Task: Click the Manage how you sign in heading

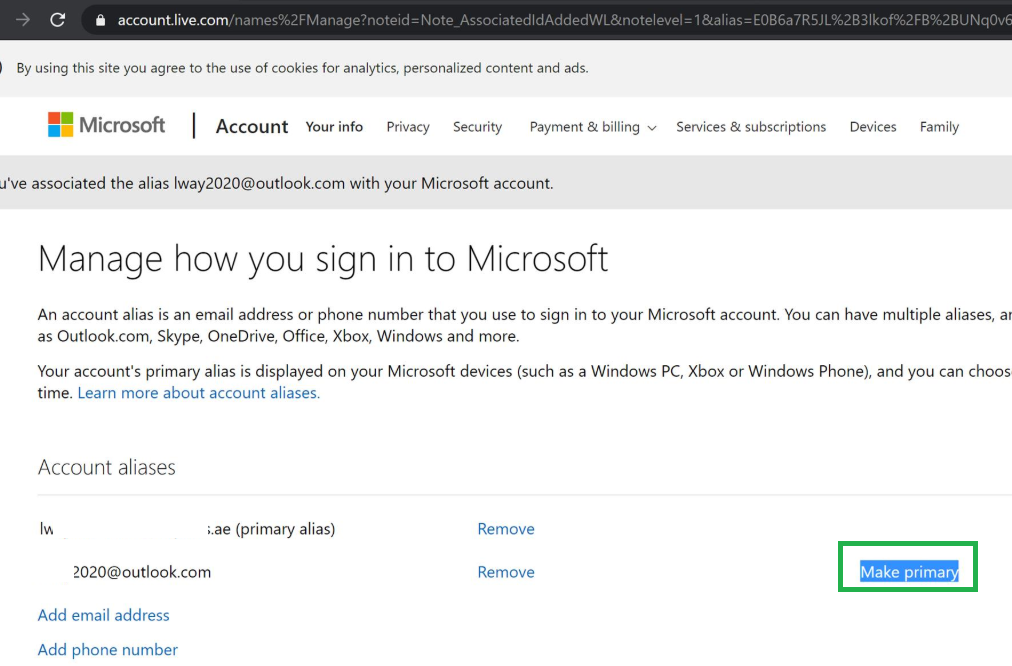Action: point(323,259)
